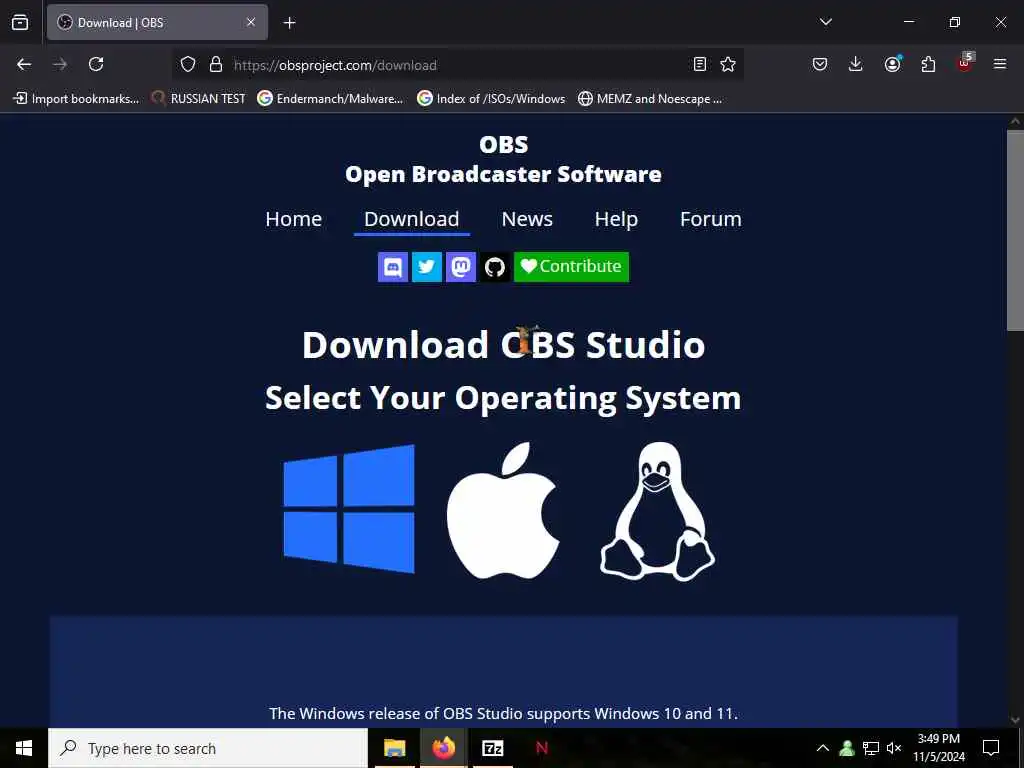Image resolution: width=1024 pixels, height=768 pixels.
Task: Click the Firefox taskbar icon
Action: (x=443, y=748)
